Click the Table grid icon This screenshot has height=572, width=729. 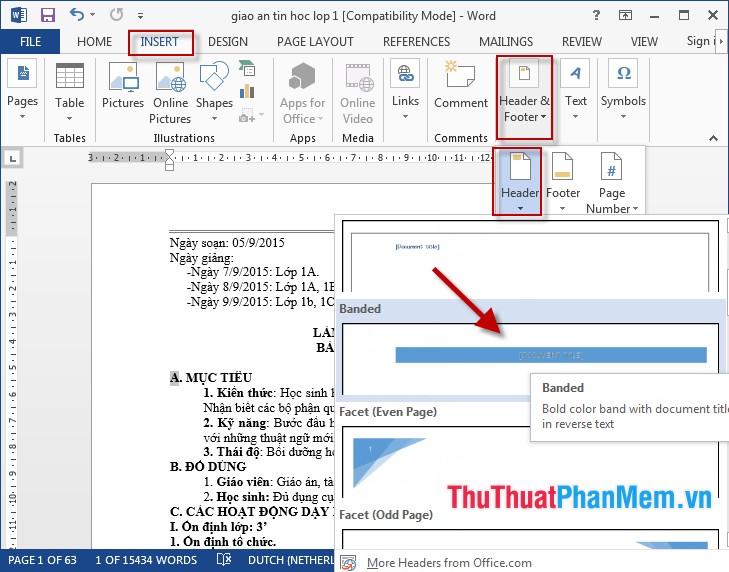[x=70, y=75]
